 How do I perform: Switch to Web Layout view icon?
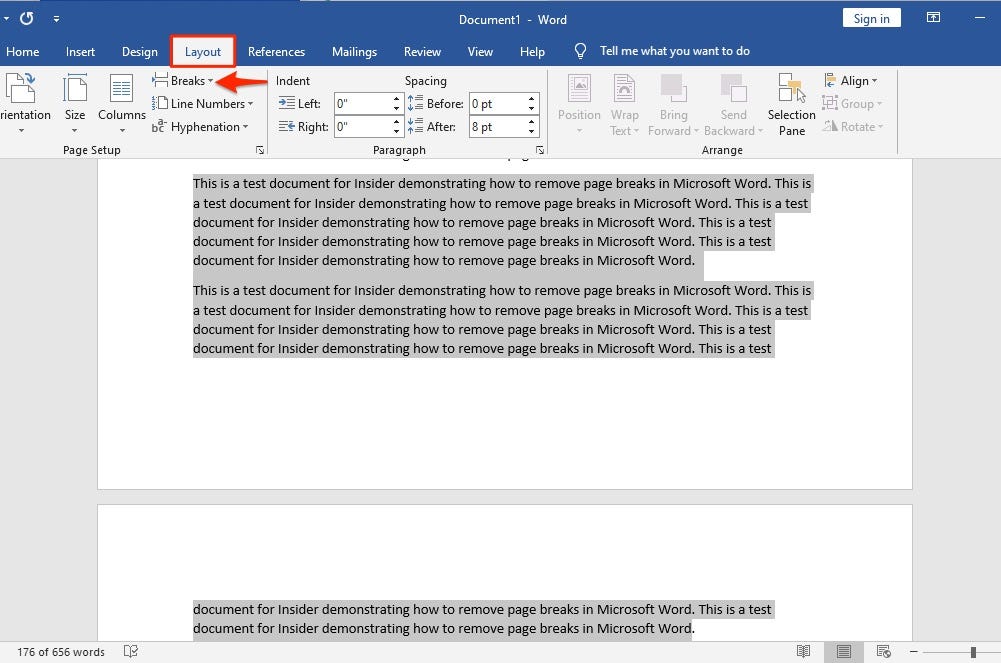[x=883, y=651]
